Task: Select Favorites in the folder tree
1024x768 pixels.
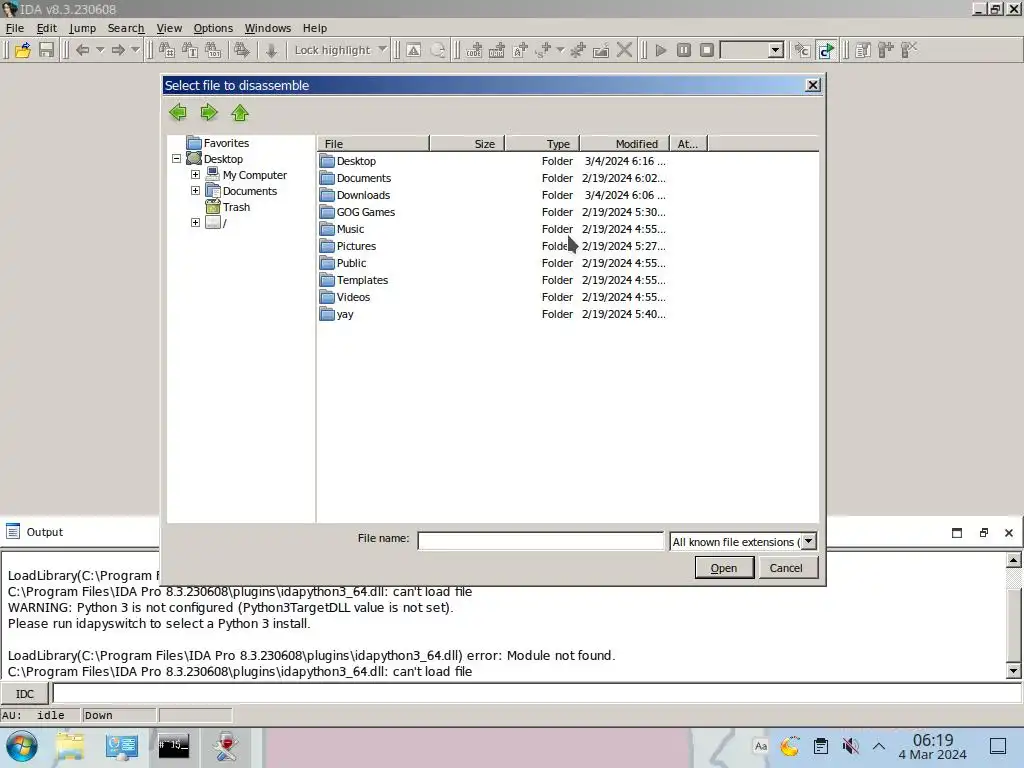Action: [226, 143]
